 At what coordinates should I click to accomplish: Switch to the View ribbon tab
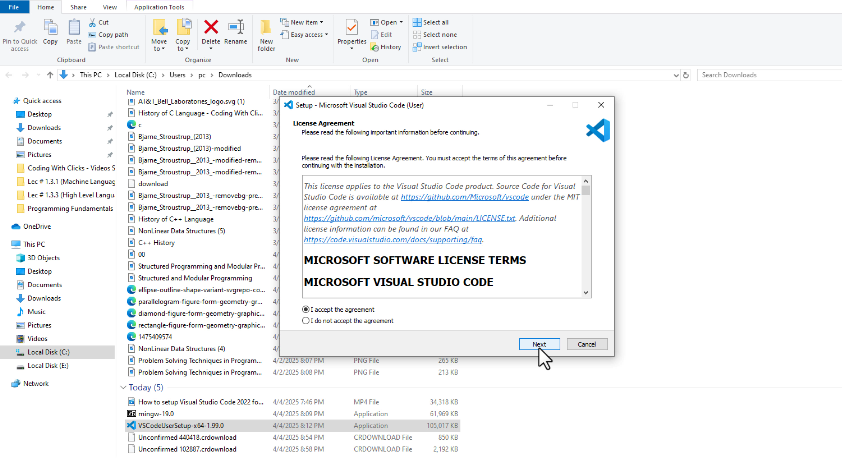click(x=110, y=7)
